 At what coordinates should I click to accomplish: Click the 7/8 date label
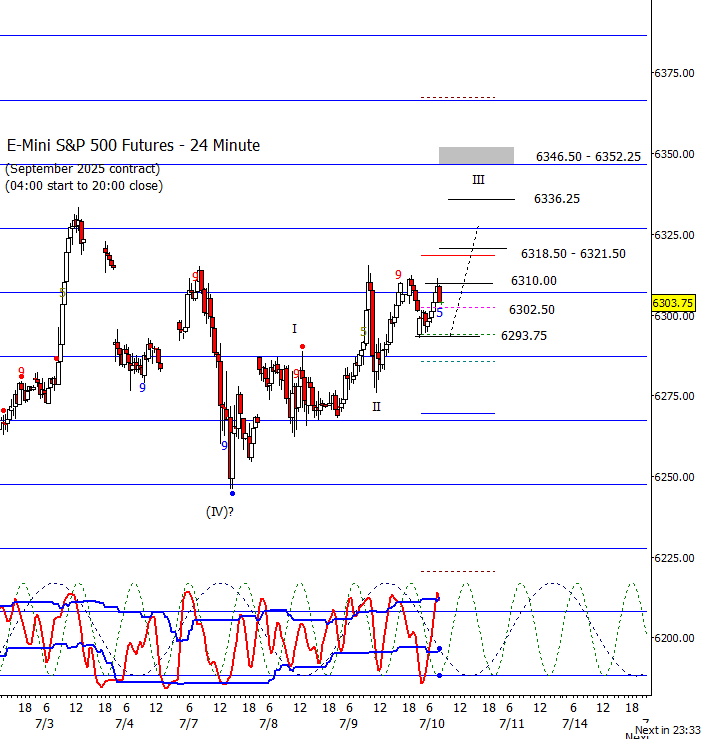268,723
